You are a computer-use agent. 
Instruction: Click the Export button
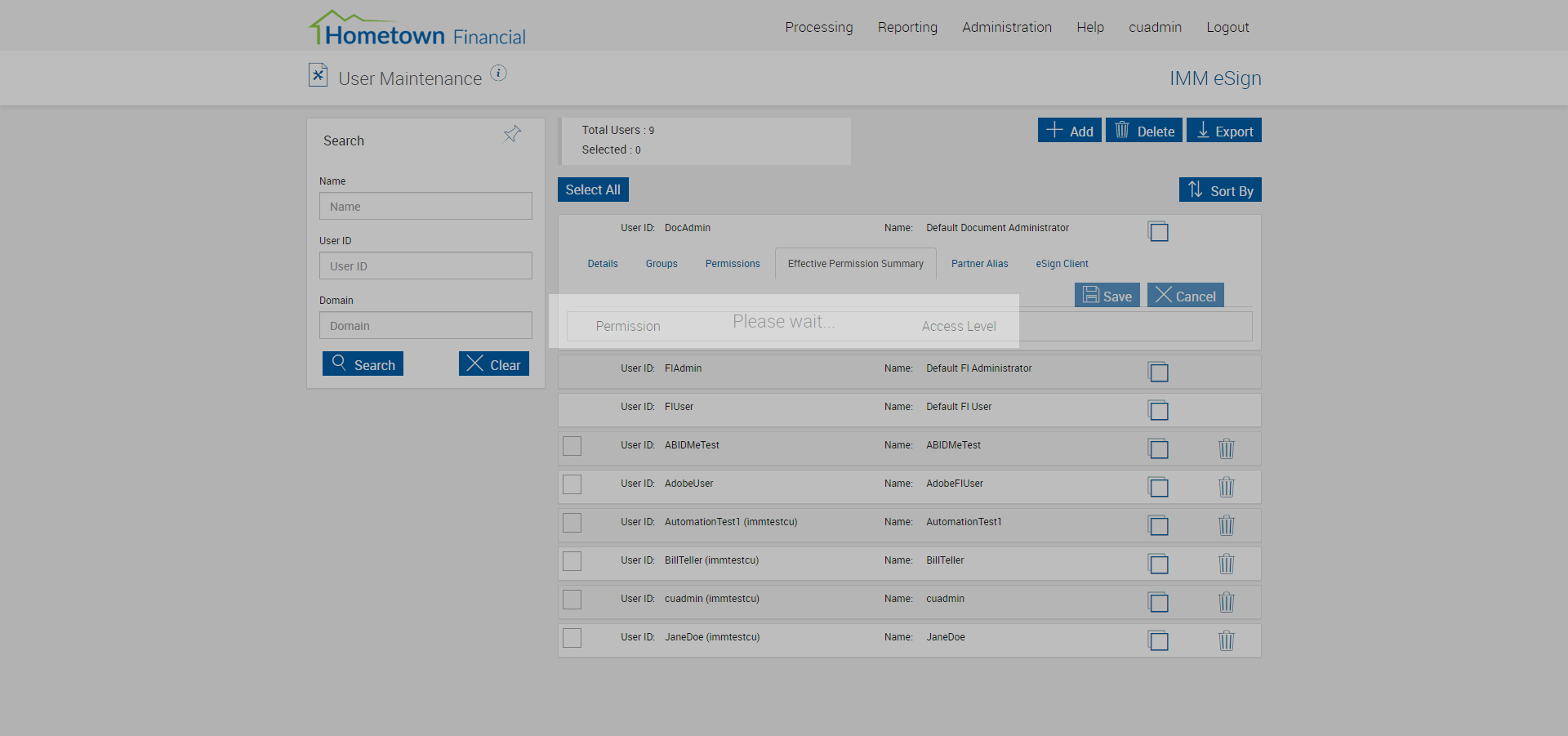pos(1223,131)
